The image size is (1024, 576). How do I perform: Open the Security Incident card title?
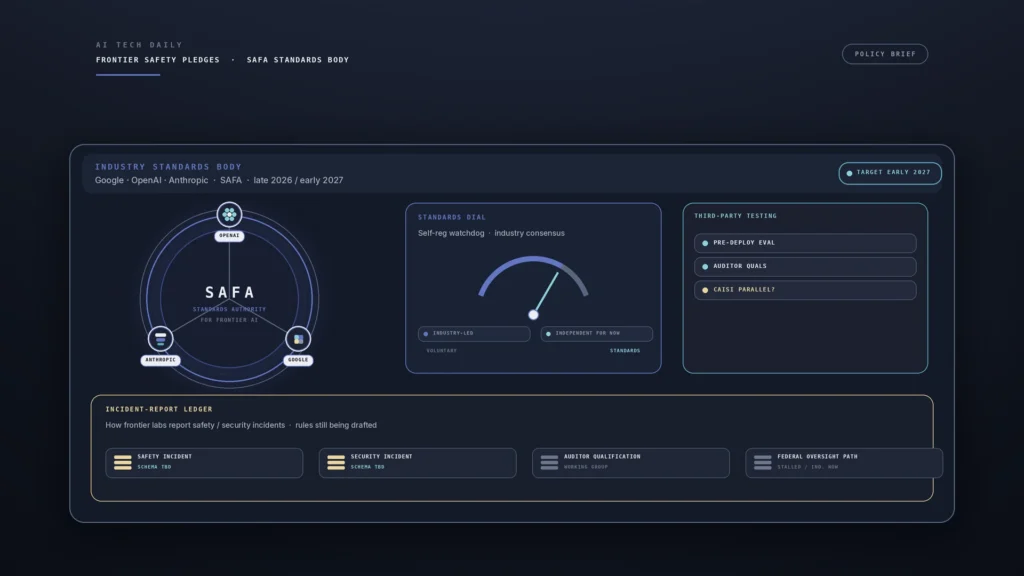[x=381, y=456]
